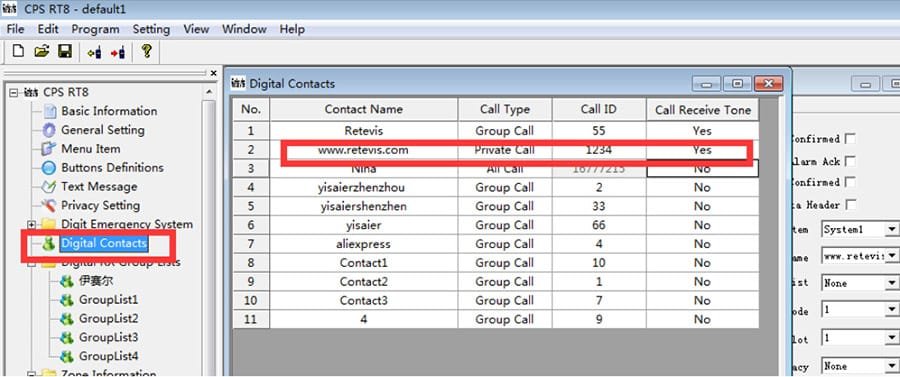Image resolution: width=900 pixels, height=377 pixels.
Task: Click the app icon in CPS RT8 title bar
Action: (x=10, y=9)
